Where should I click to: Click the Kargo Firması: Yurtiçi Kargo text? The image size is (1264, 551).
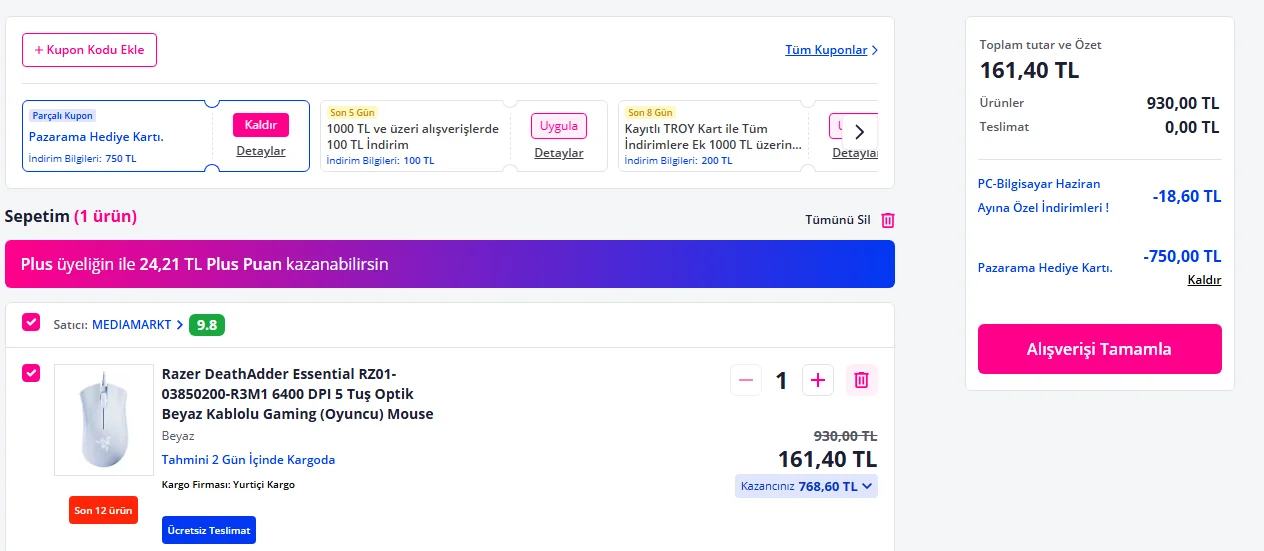pyautogui.click(x=228, y=485)
